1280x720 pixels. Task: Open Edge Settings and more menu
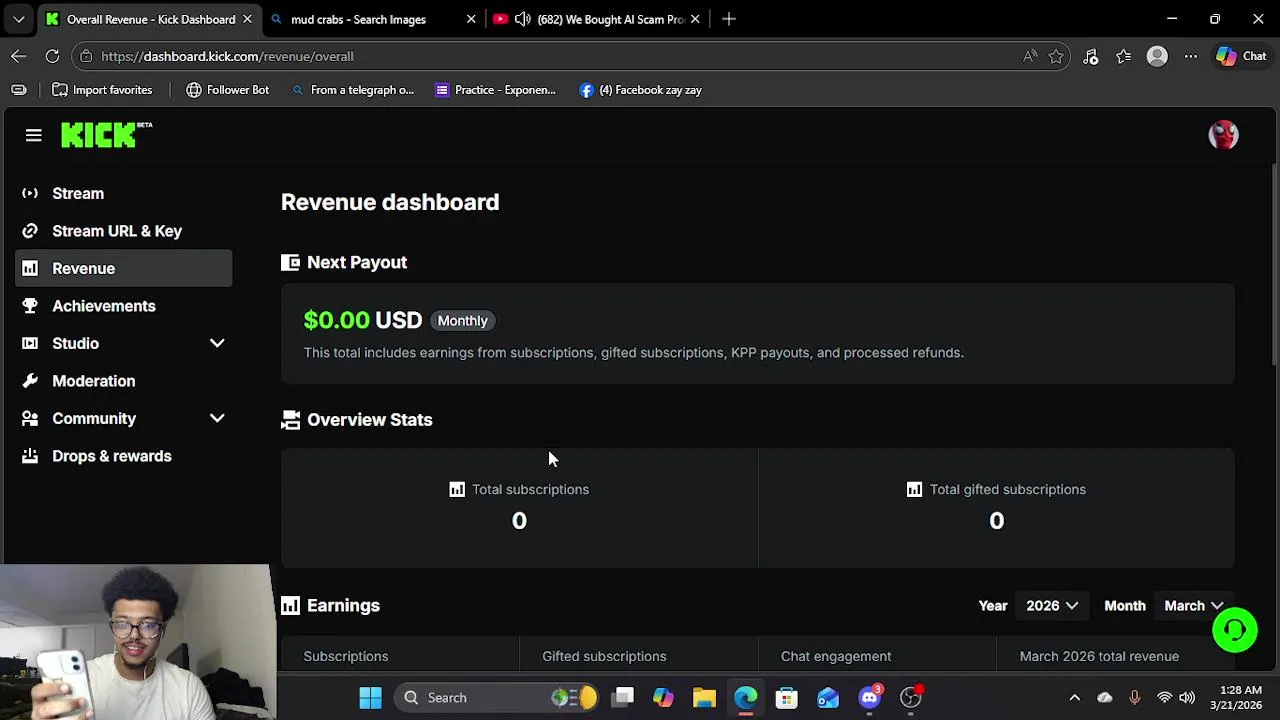(1190, 56)
